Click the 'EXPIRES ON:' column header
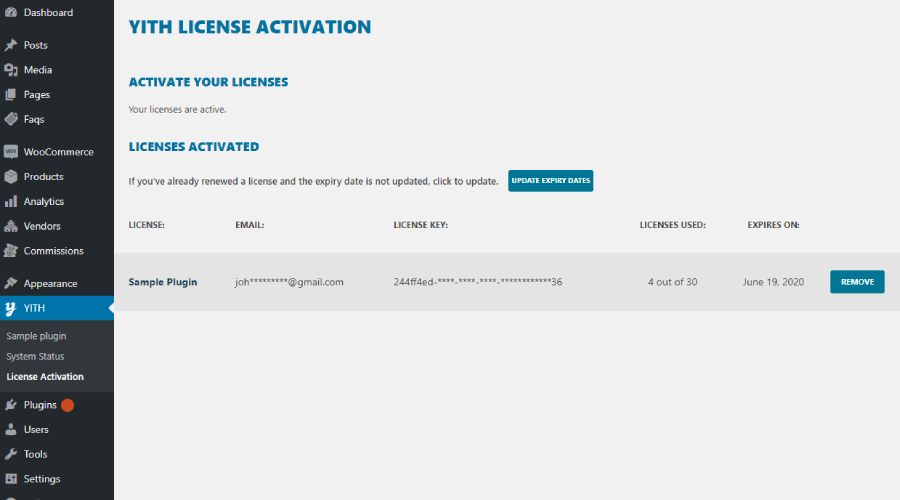The image size is (900, 500). click(x=773, y=225)
